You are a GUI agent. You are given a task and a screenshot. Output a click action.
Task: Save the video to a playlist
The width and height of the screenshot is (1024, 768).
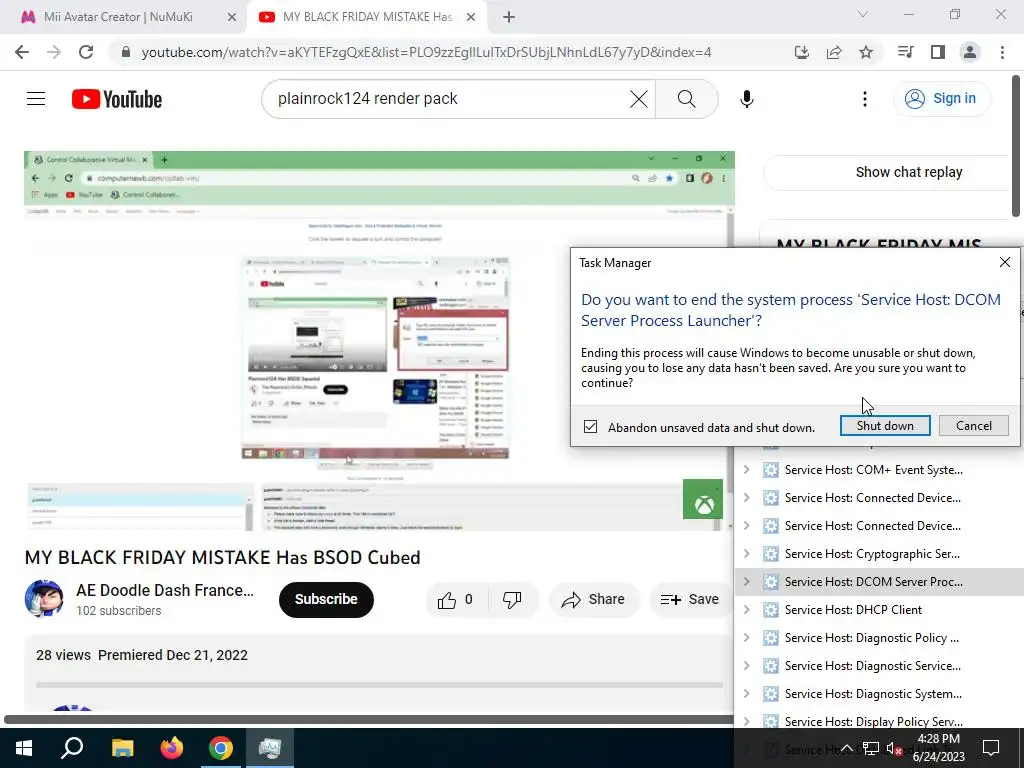(x=690, y=600)
